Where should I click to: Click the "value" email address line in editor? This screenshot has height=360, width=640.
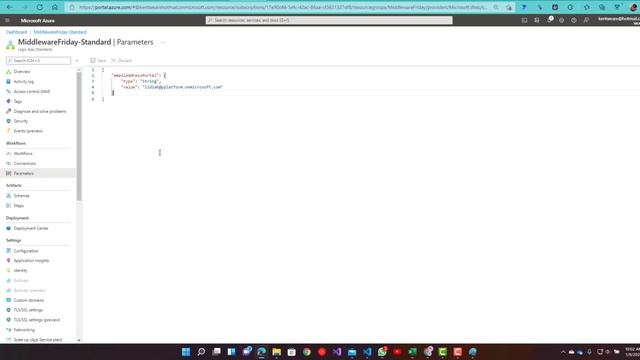click(x=172, y=87)
